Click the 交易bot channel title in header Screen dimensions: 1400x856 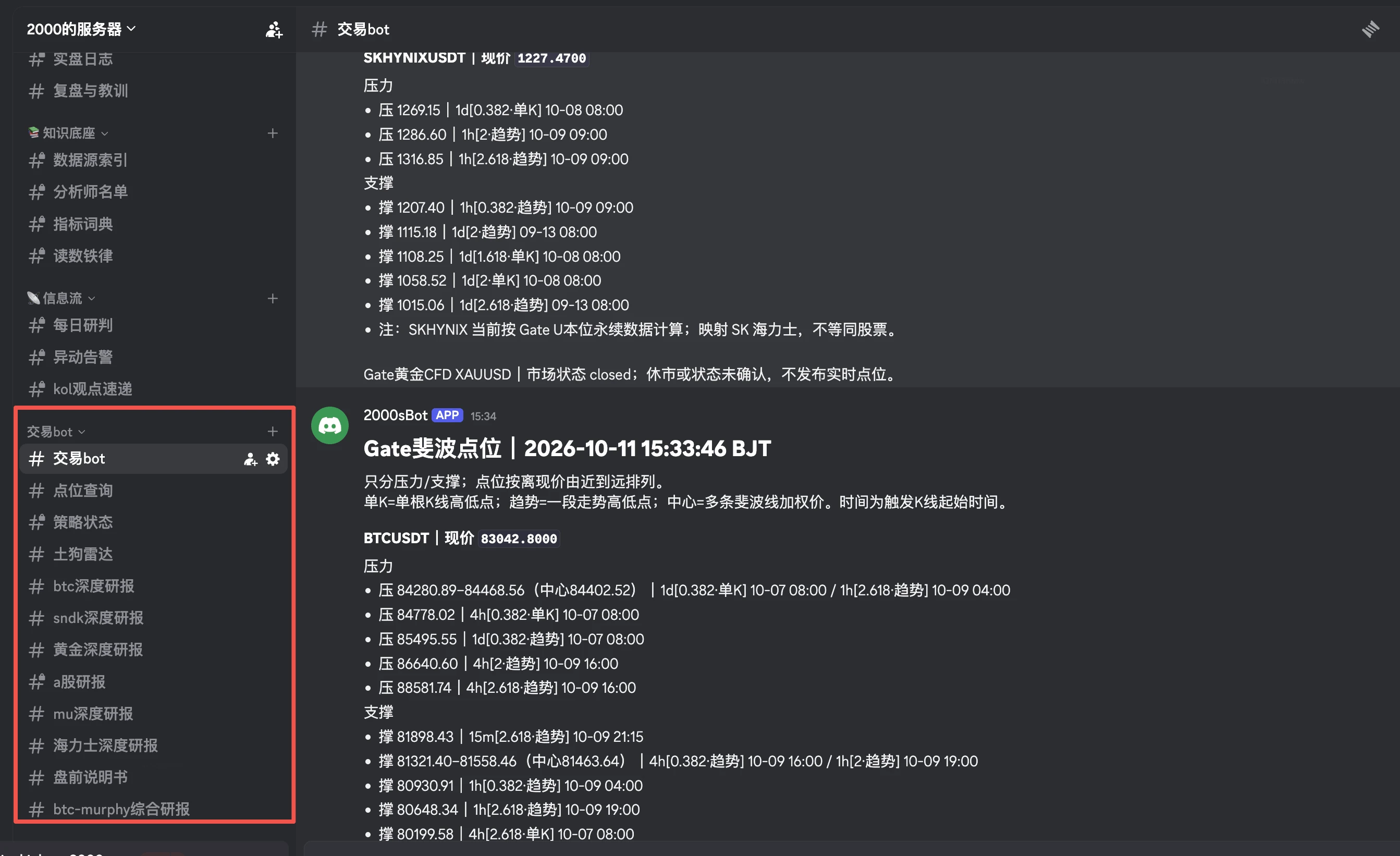click(x=363, y=30)
